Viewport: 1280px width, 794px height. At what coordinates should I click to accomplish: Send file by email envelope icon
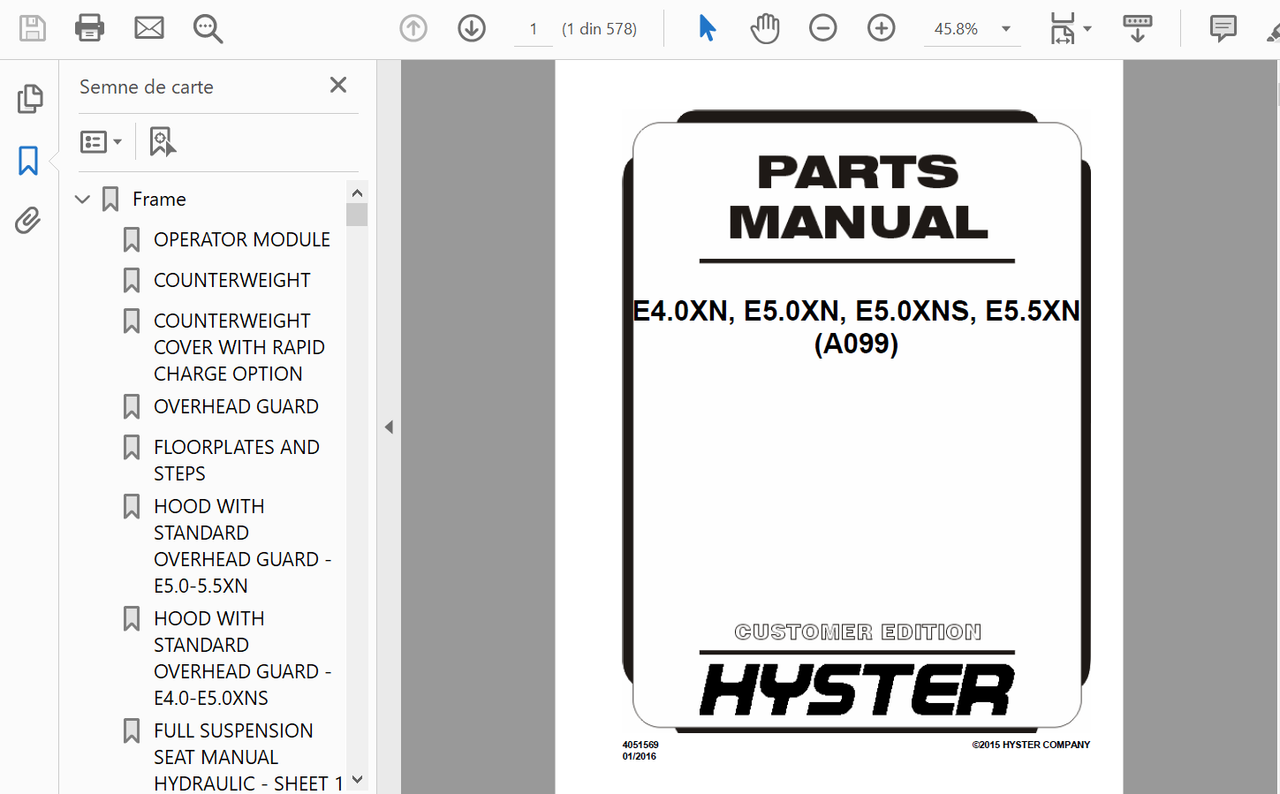point(149,28)
